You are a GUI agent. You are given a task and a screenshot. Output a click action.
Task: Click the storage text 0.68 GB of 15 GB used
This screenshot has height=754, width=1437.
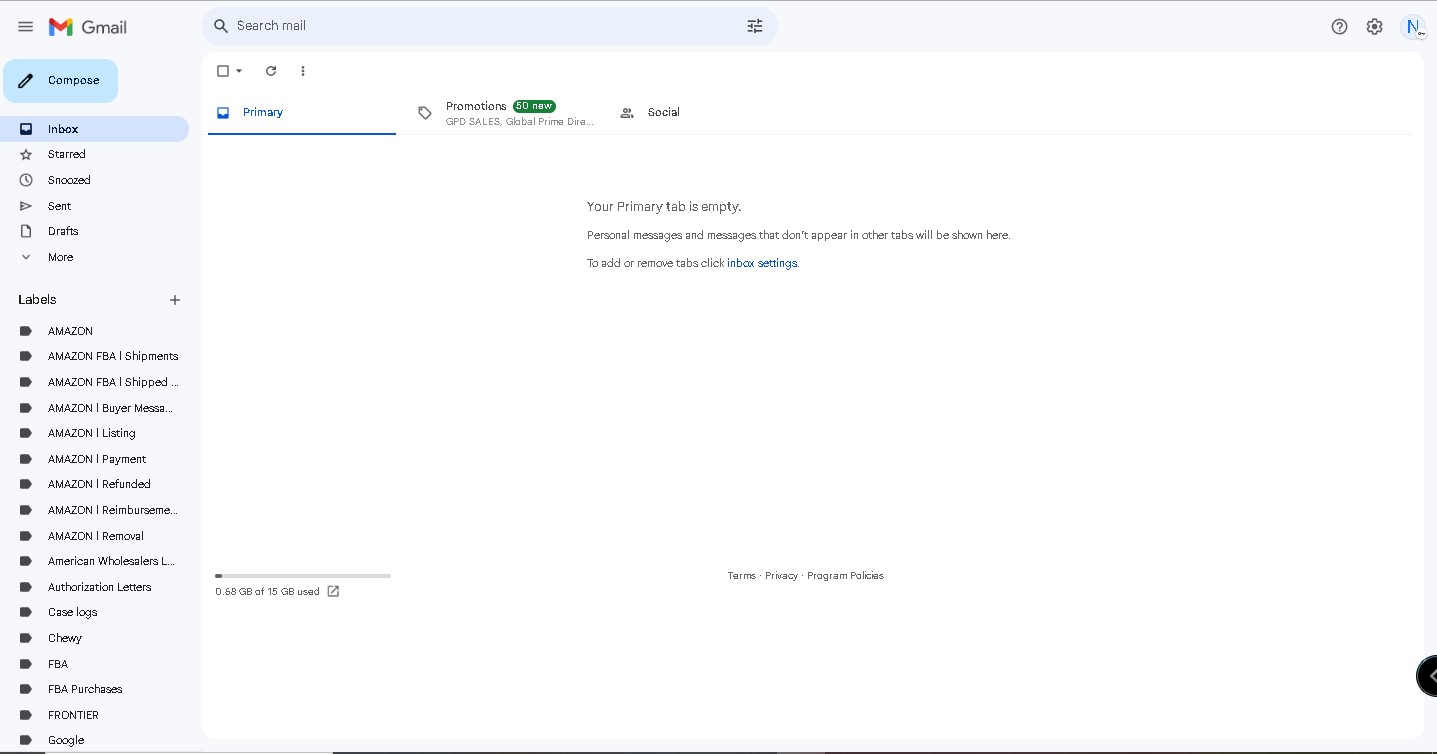point(267,592)
